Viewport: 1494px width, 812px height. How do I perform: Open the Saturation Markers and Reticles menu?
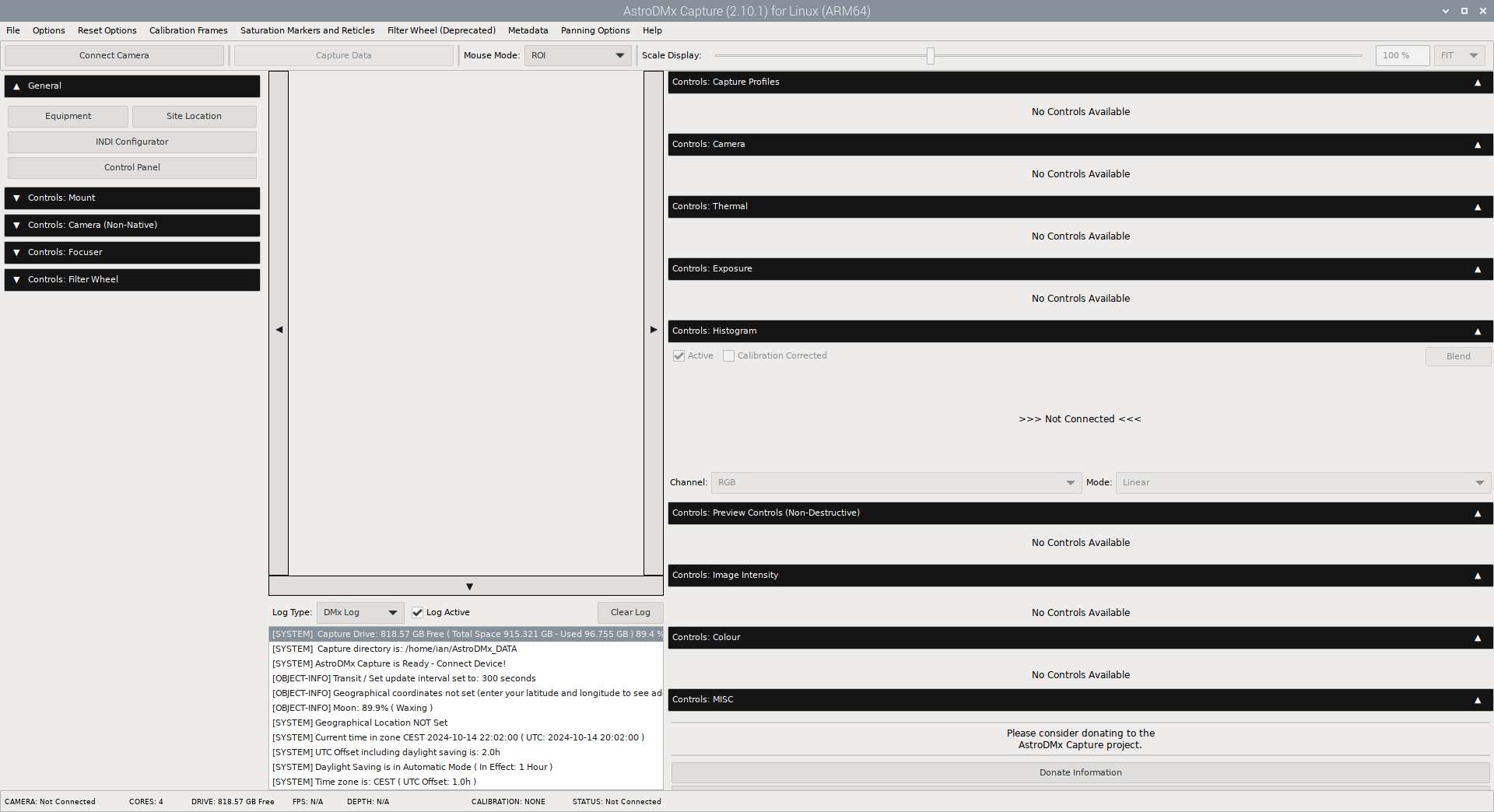click(x=307, y=30)
